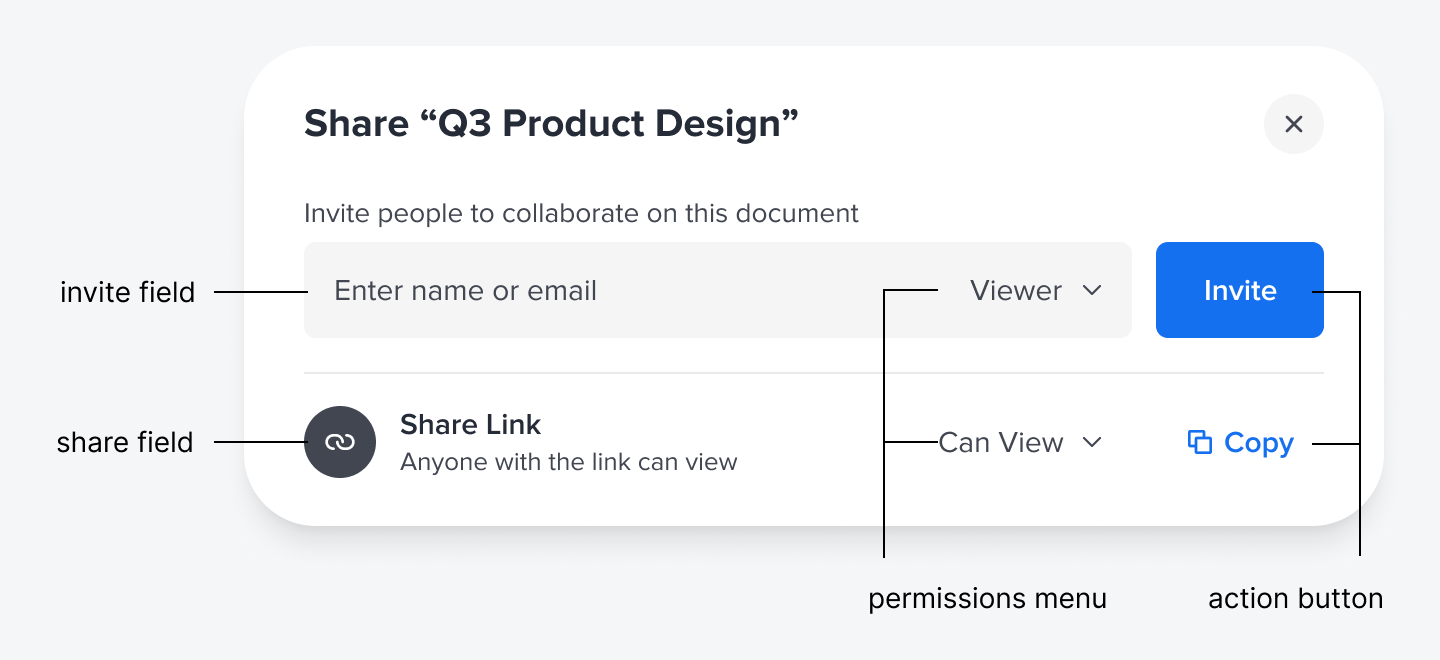Click the 'invite field' annotation label
Screen dimensions: 1440x660
(x=127, y=292)
